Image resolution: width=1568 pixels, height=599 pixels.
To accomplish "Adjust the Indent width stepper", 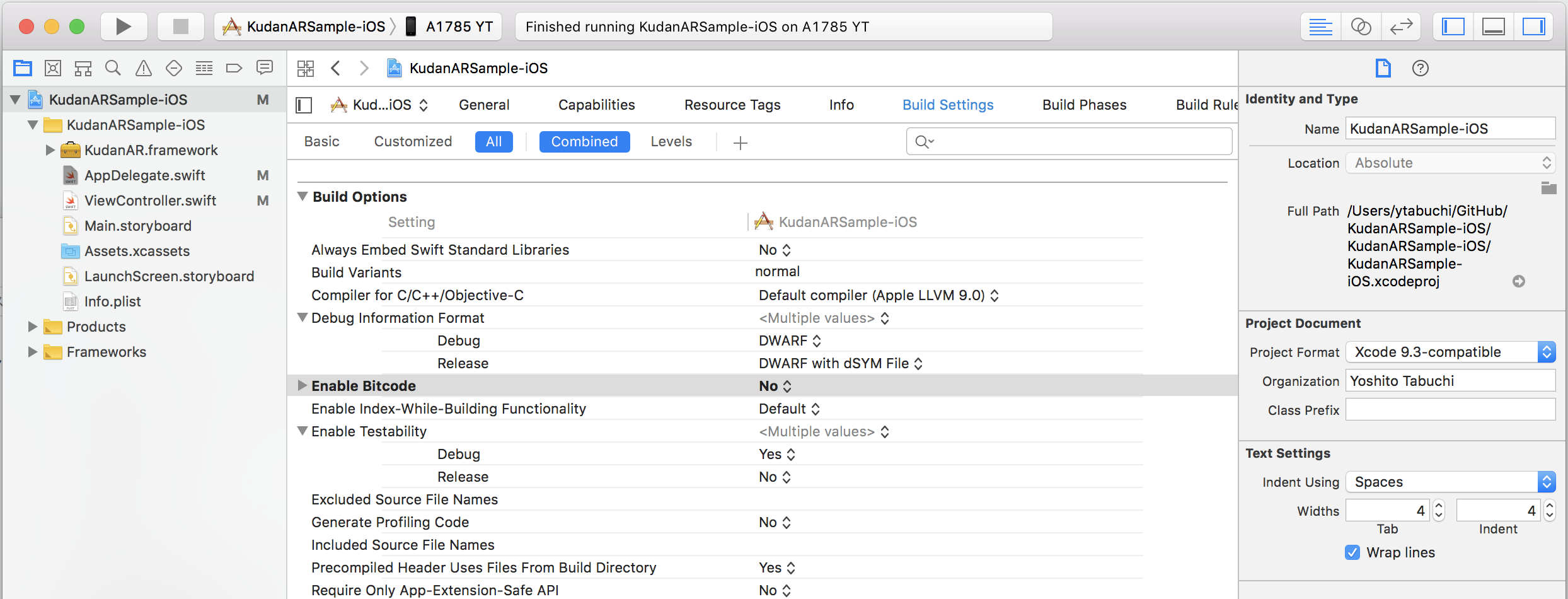I will click(x=1550, y=510).
